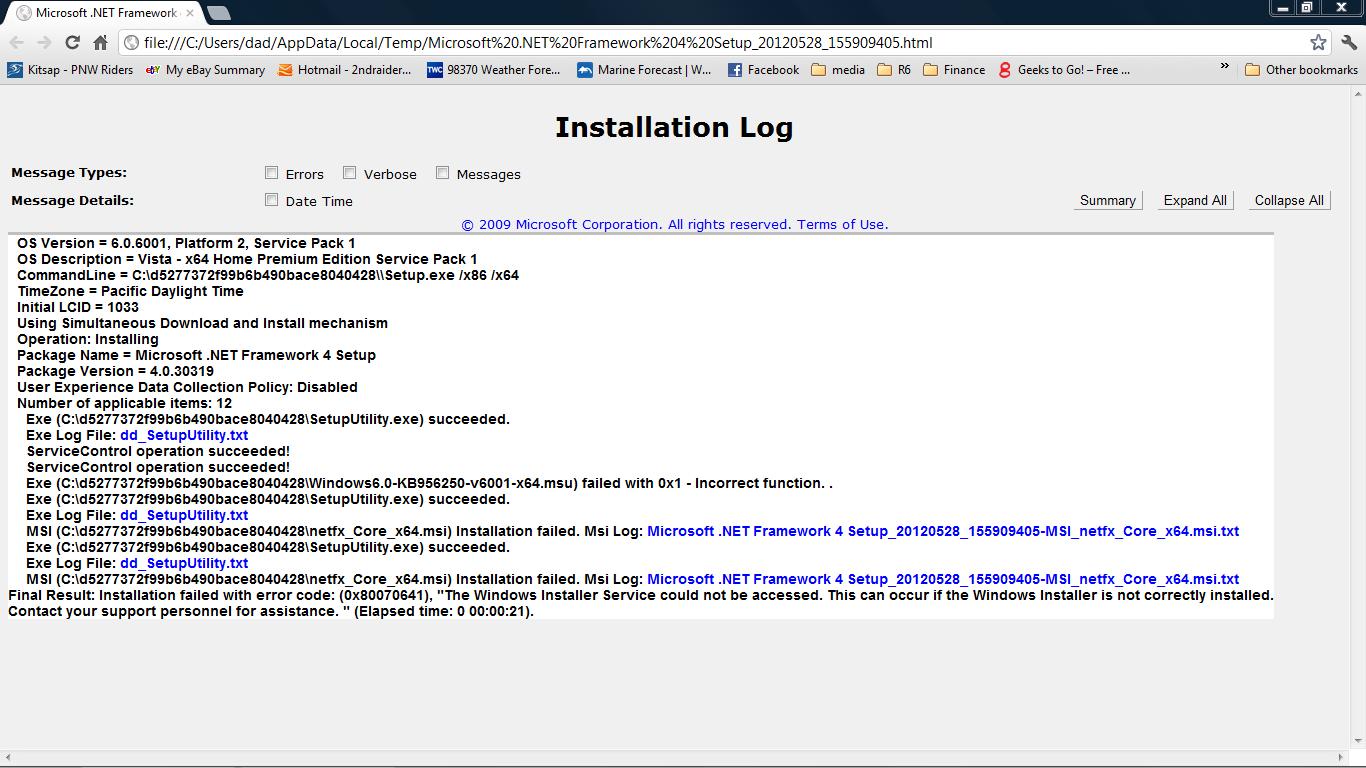
Task: Open the Facebook bookmark
Action: (x=763, y=70)
